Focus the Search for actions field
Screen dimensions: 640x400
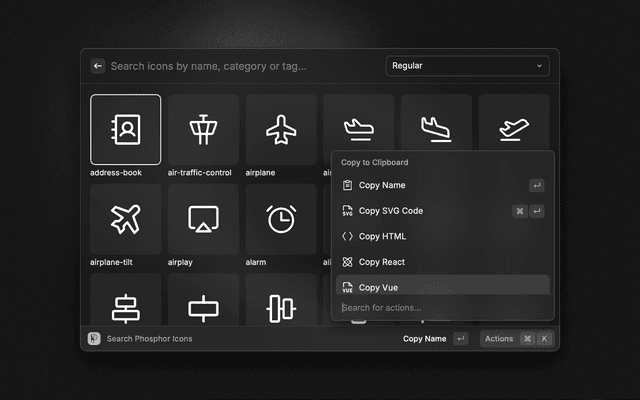(442, 308)
